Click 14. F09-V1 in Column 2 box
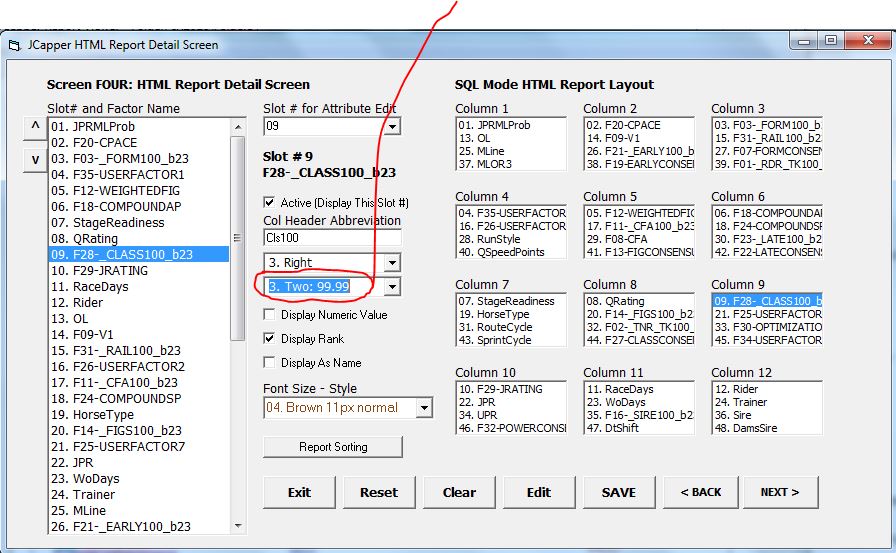896x553 pixels. tap(639, 138)
